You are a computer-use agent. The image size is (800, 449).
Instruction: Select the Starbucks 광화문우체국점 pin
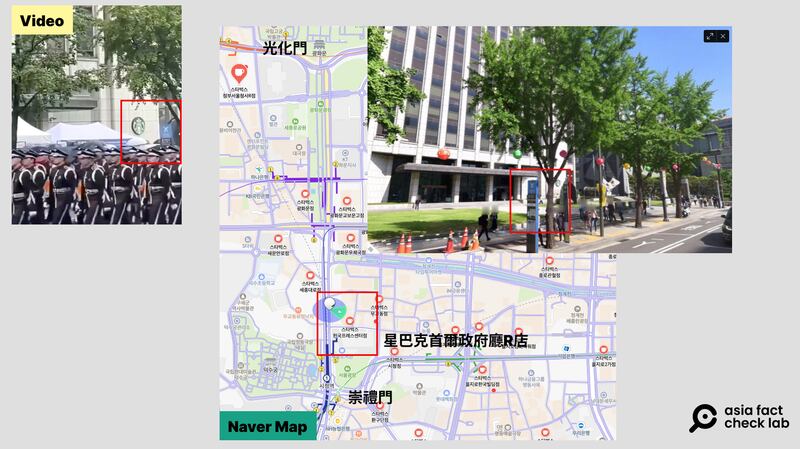(x=351, y=238)
